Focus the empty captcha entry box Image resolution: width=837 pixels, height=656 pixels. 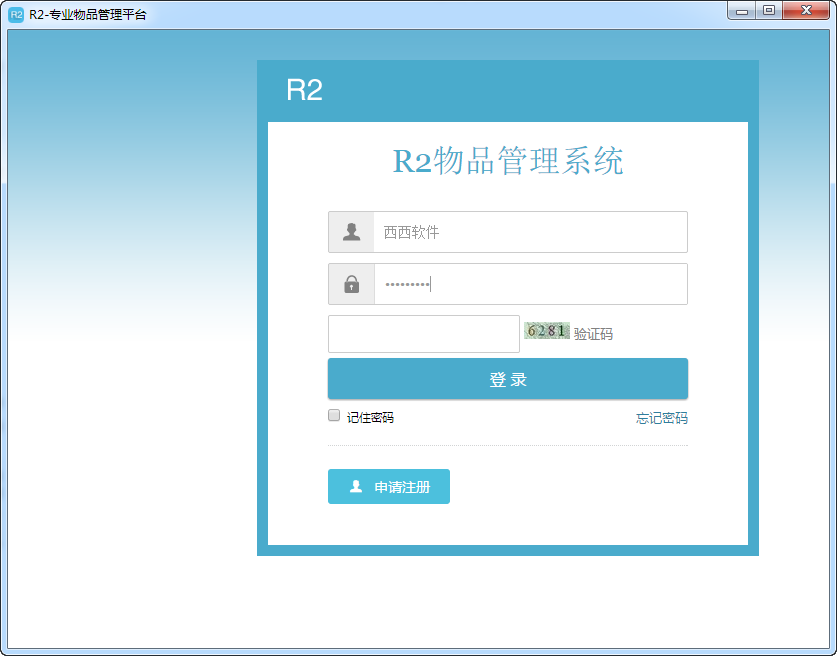click(423, 333)
